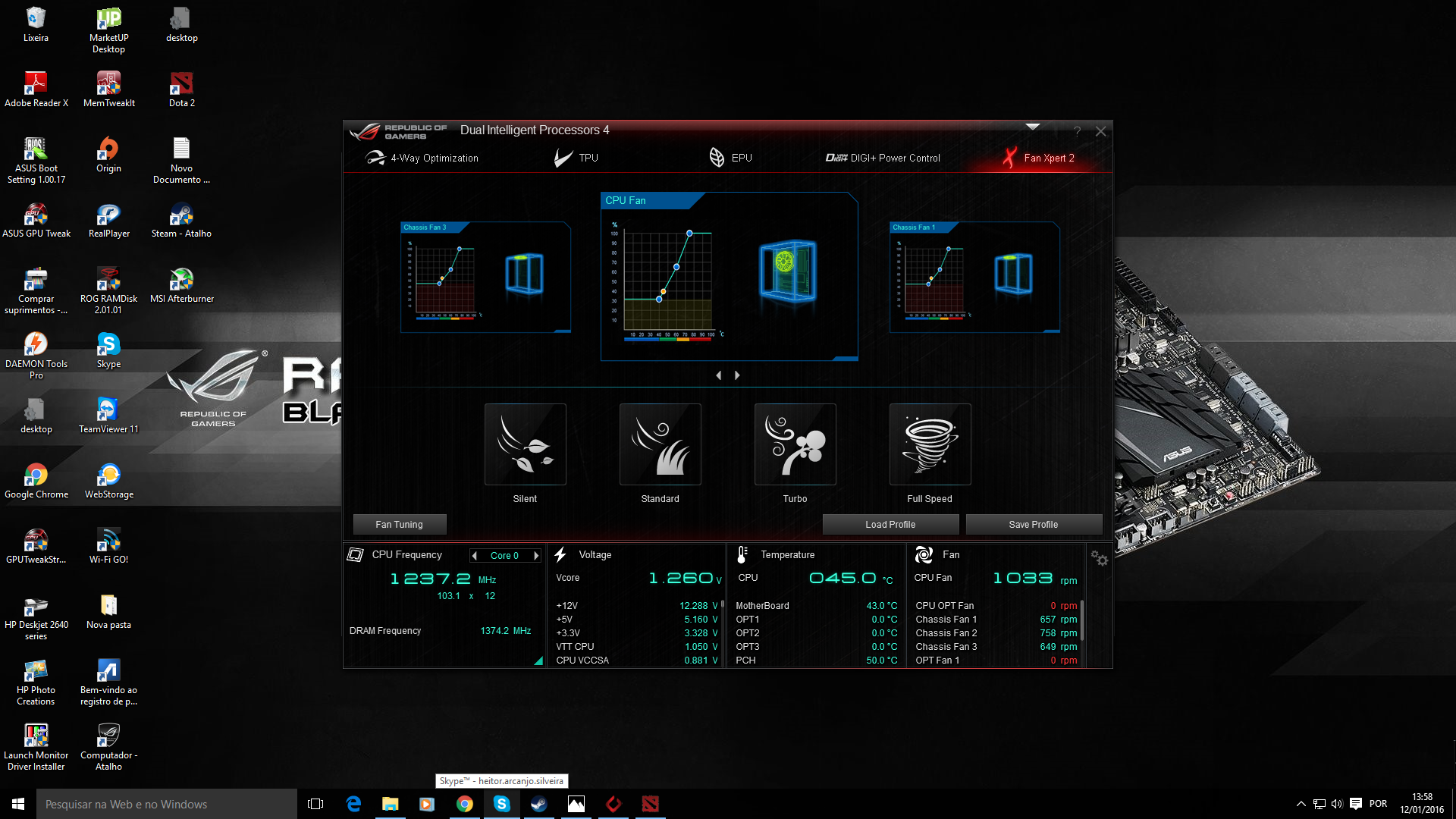Select the Full Speed fan mode icon
Image resolution: width=1456 pixels, height=819 pixels.
[x=930, y=444]
